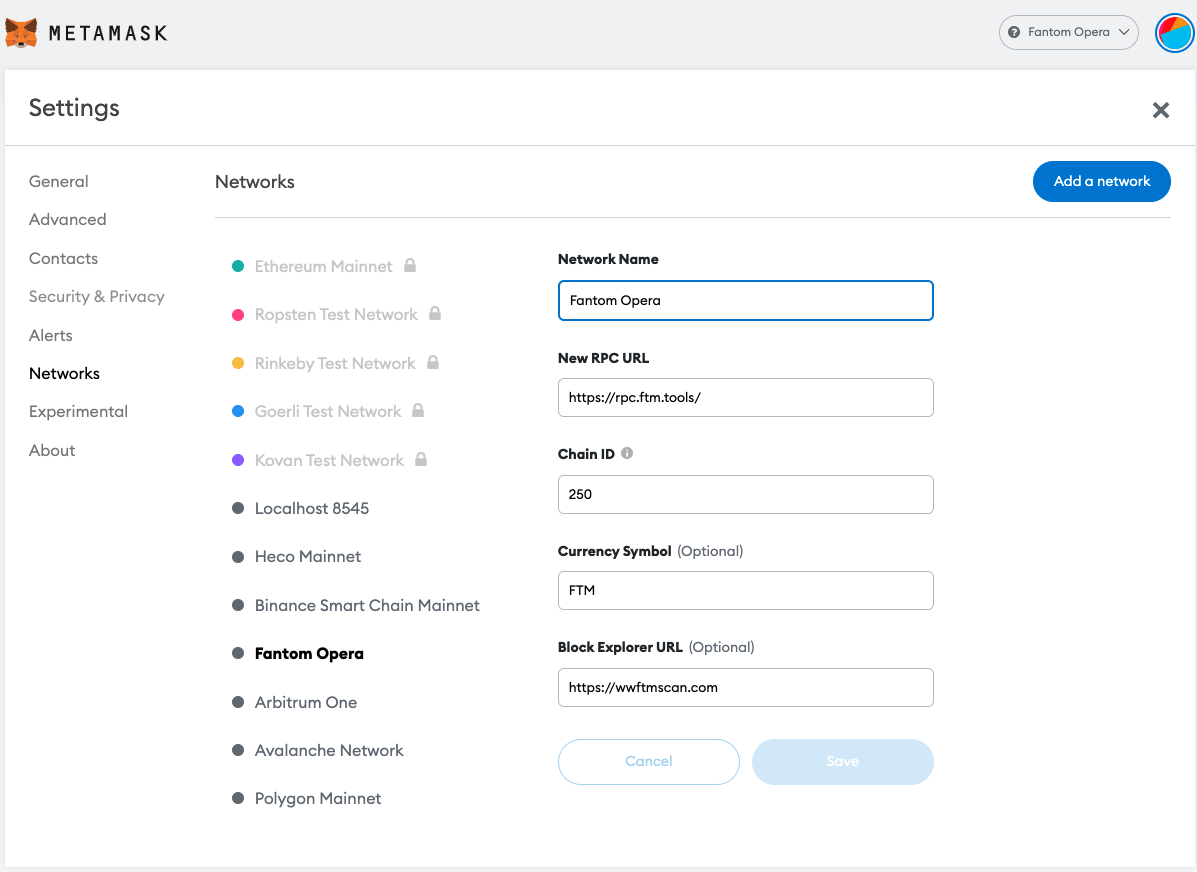
Task: Click the lock icon beside Goerli Test Network
Action: 418,410
